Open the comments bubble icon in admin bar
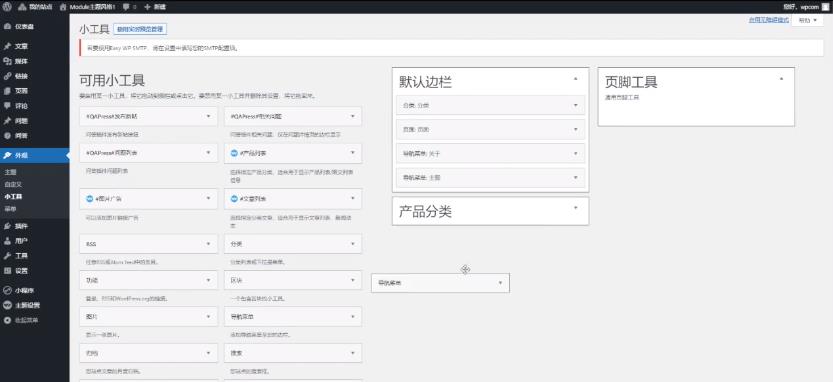This screenshot has height=382, width=833. click(125, 7)
